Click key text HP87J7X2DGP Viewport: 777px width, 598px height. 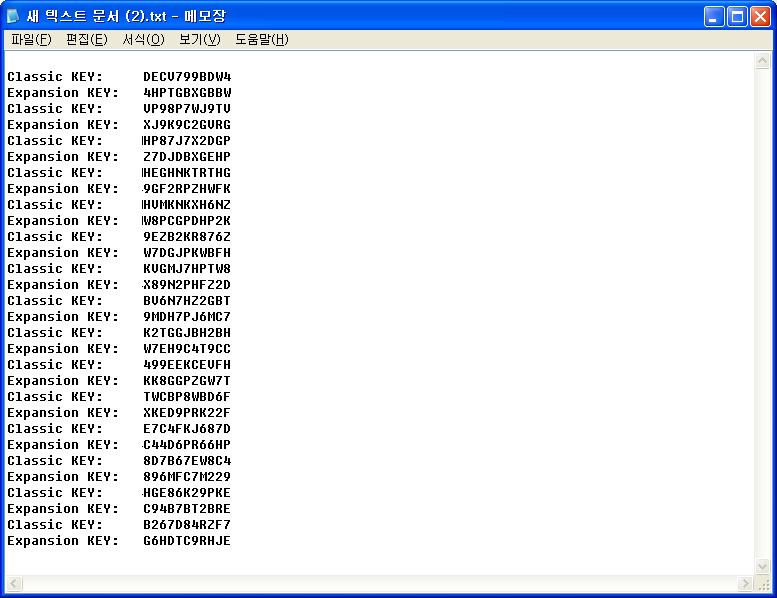[187, 141]
